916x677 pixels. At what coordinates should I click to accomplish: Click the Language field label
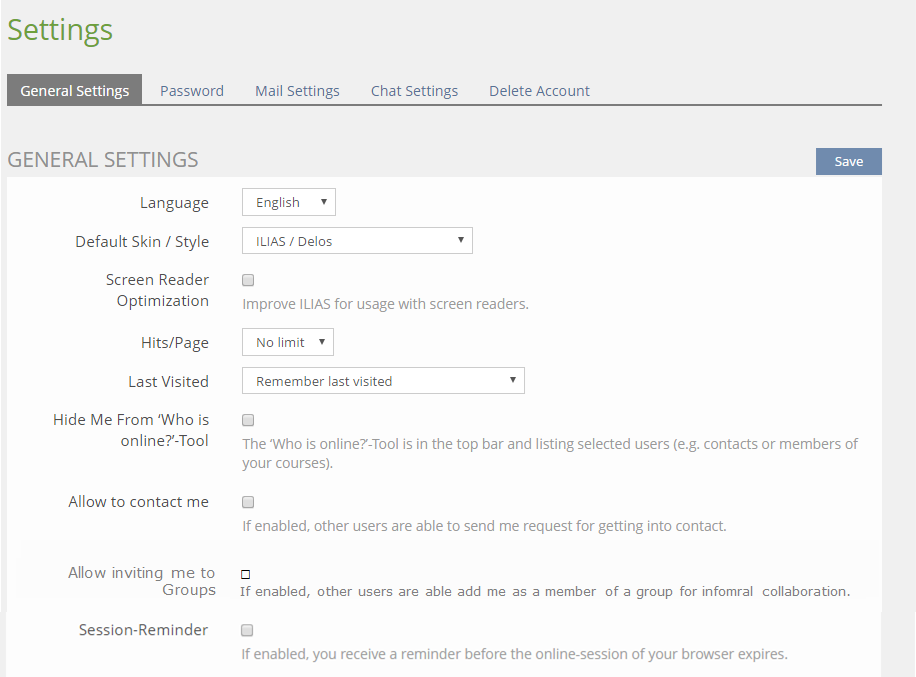[x=174, y=203]
